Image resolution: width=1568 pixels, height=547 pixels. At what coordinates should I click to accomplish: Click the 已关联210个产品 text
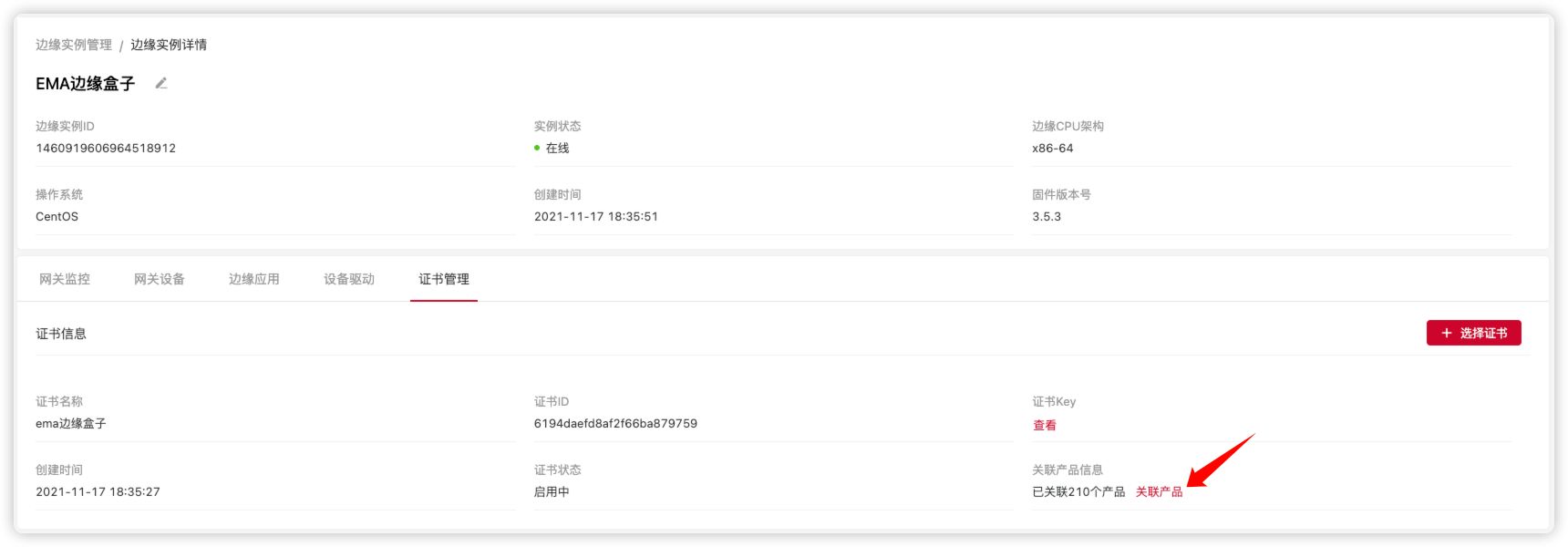[x=1078, y=491]
